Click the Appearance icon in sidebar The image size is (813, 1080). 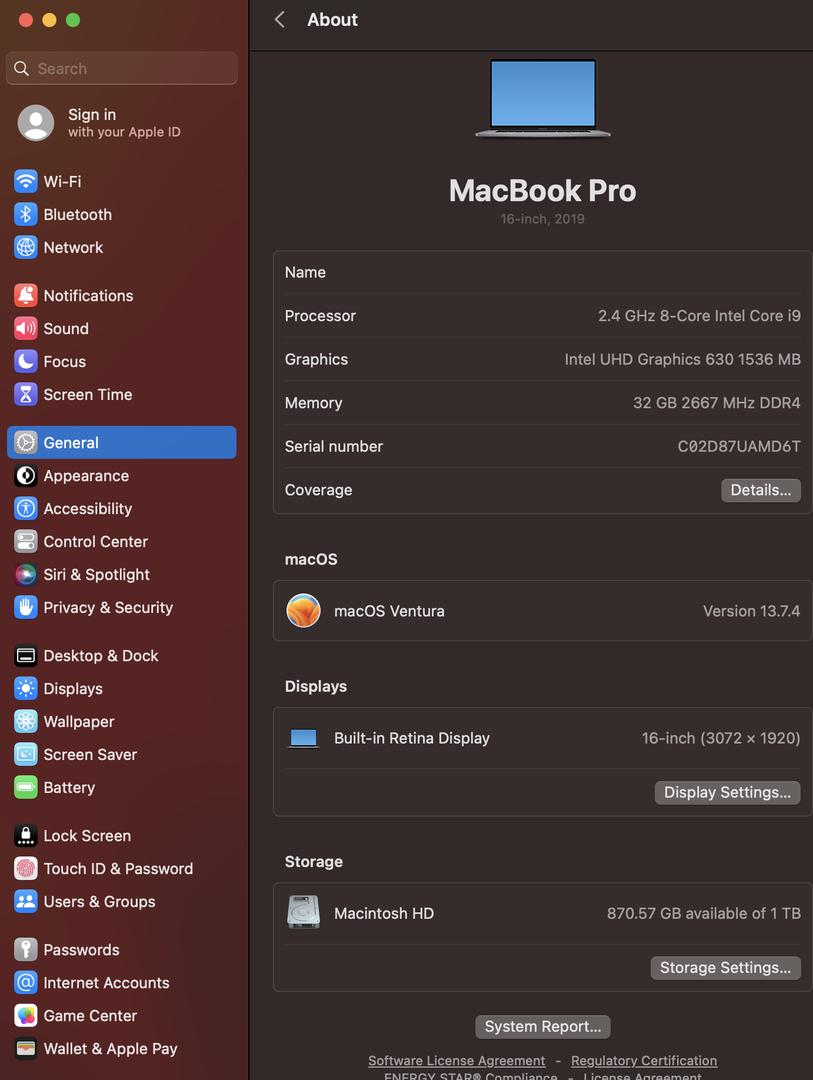coord(25,475)
